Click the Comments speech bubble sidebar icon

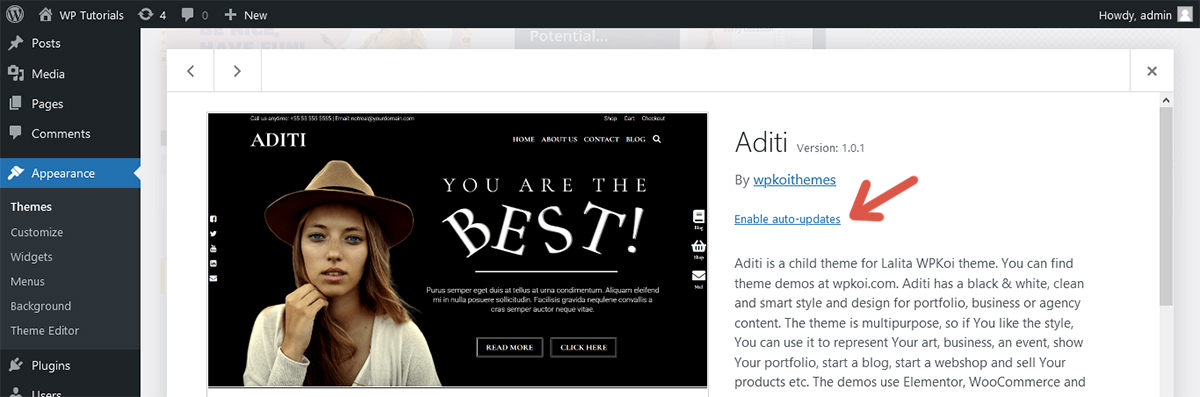tap(16, 133)
